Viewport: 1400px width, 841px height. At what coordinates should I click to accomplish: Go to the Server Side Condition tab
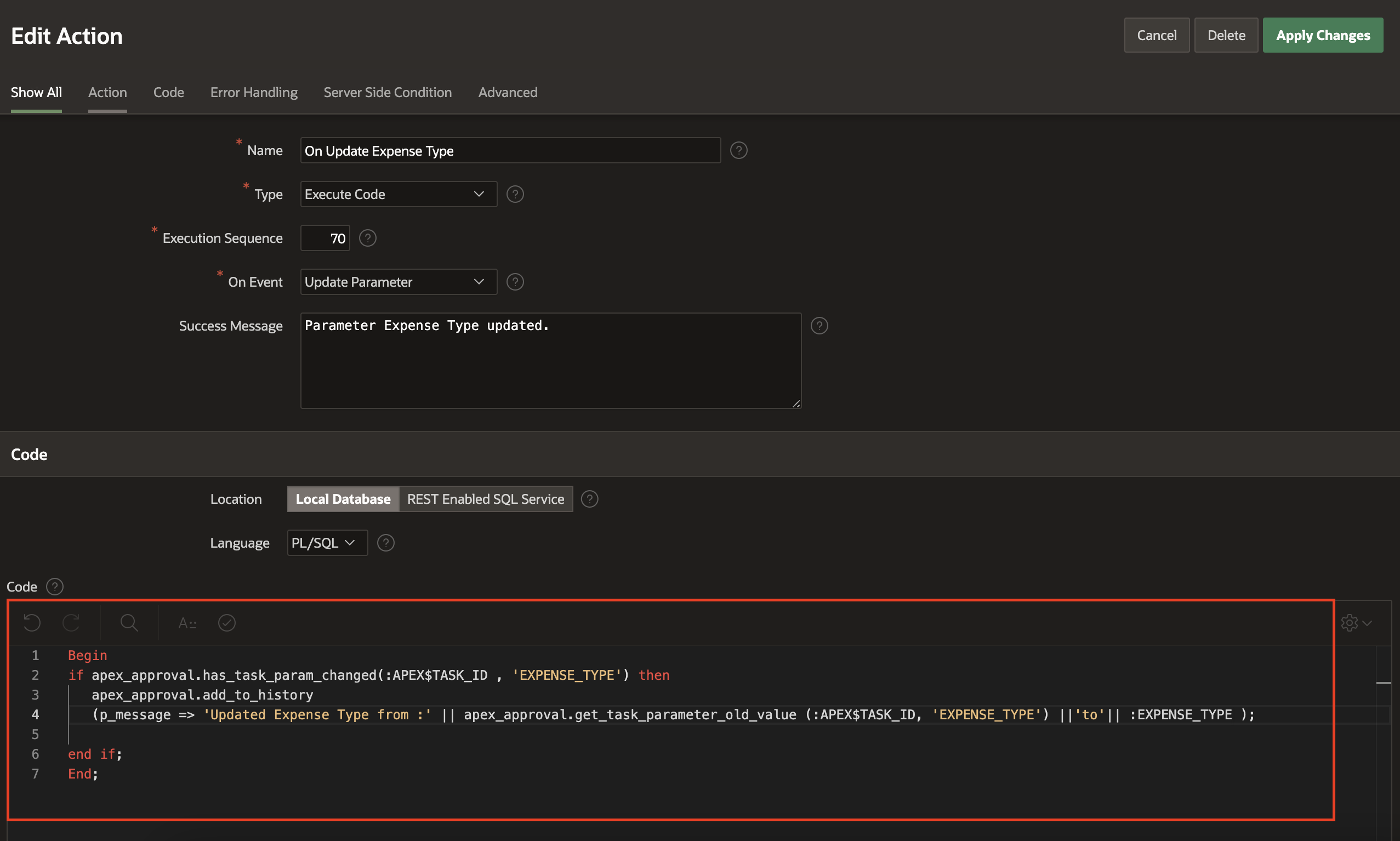coord(388,92)
